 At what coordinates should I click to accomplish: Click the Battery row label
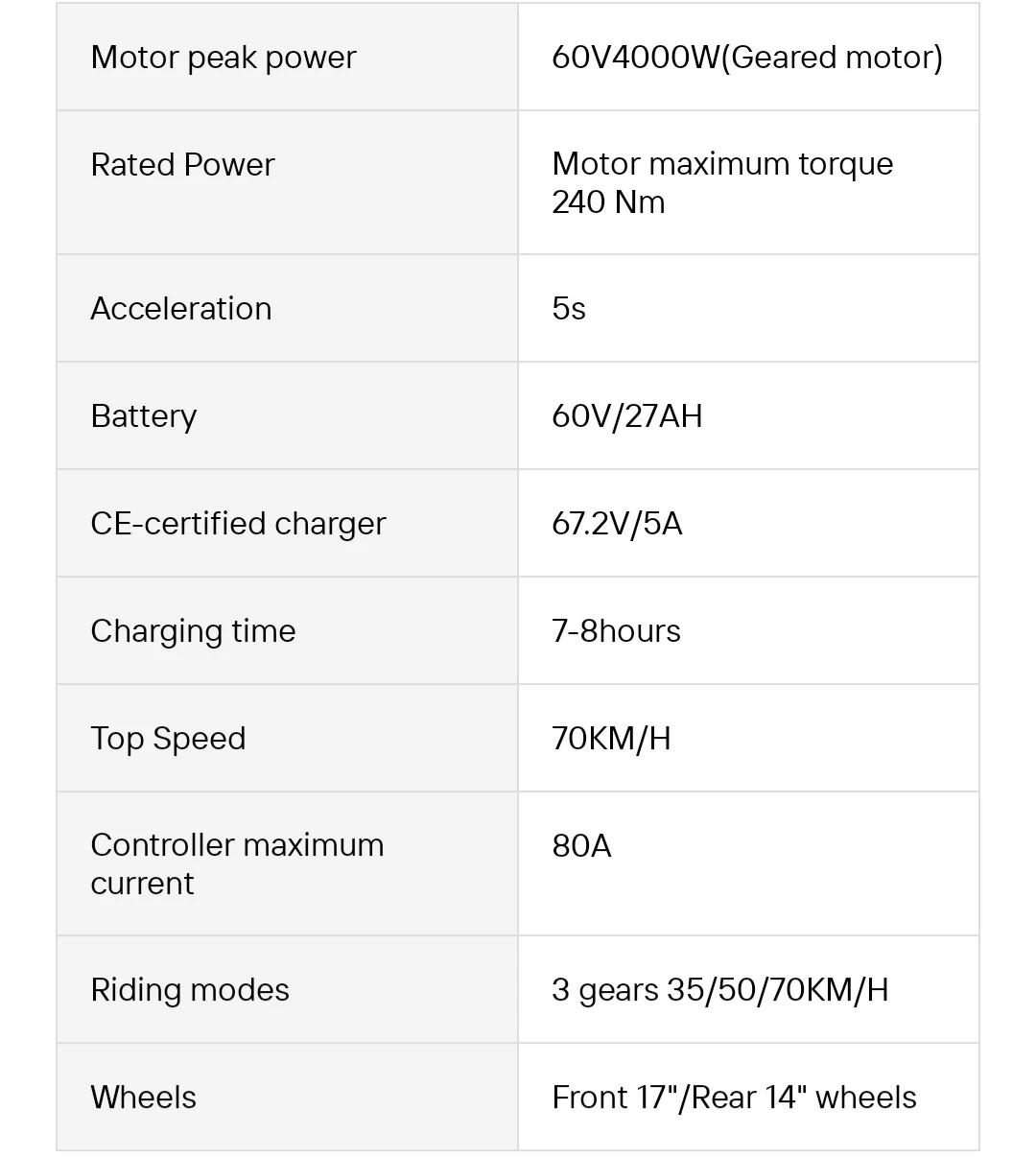[144, 416]
